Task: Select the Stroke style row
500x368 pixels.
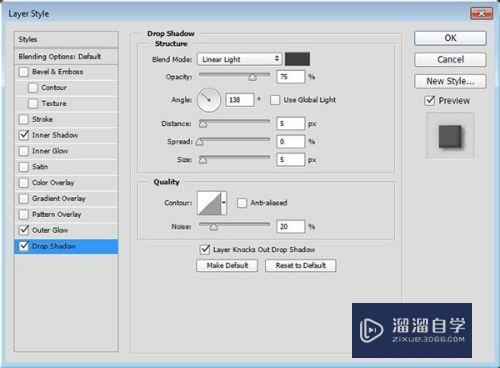Action: [x=66, y=119]
